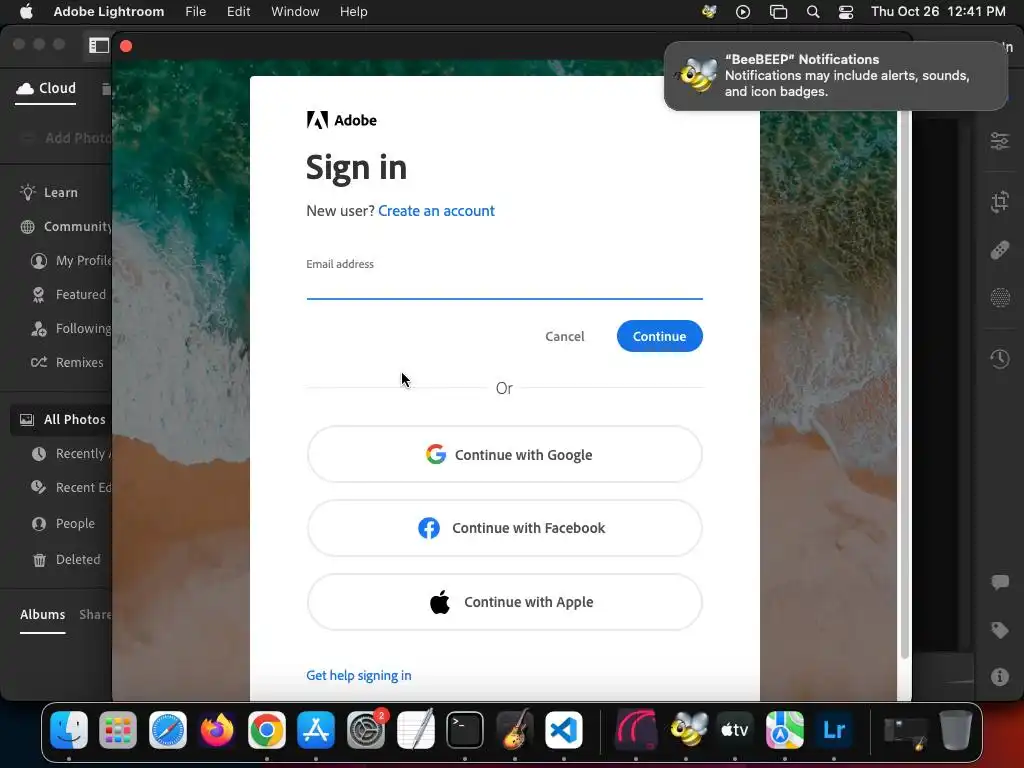Open Featured in the sidebar
The height and width of the screenshot is (768, 1024).
[x=71, y=295]
